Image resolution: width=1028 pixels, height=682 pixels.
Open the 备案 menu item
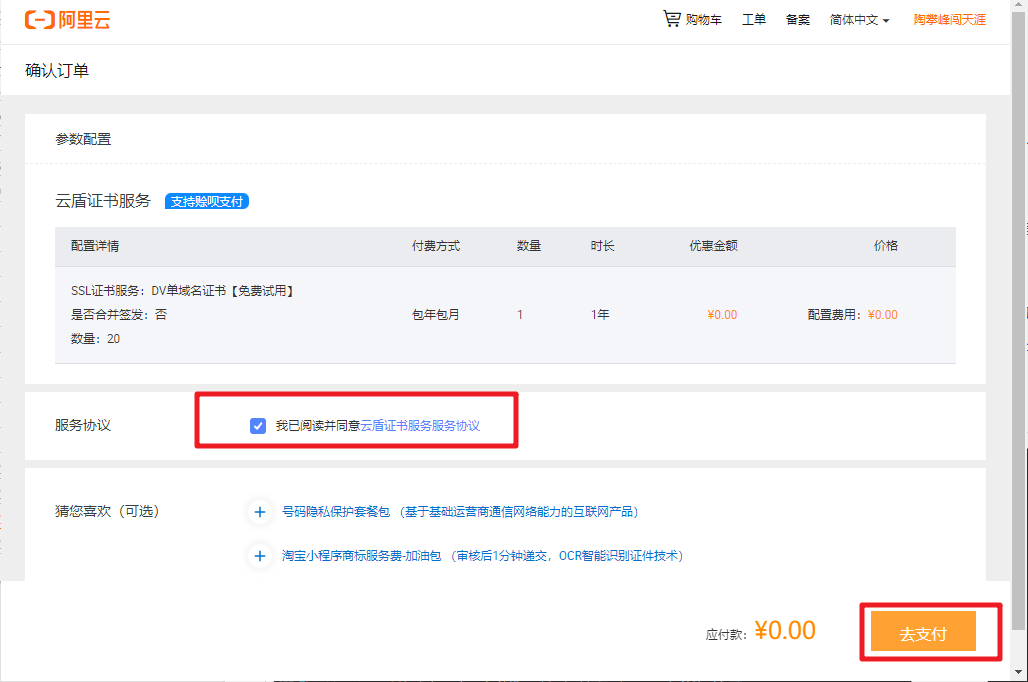[x=798, y=20]
